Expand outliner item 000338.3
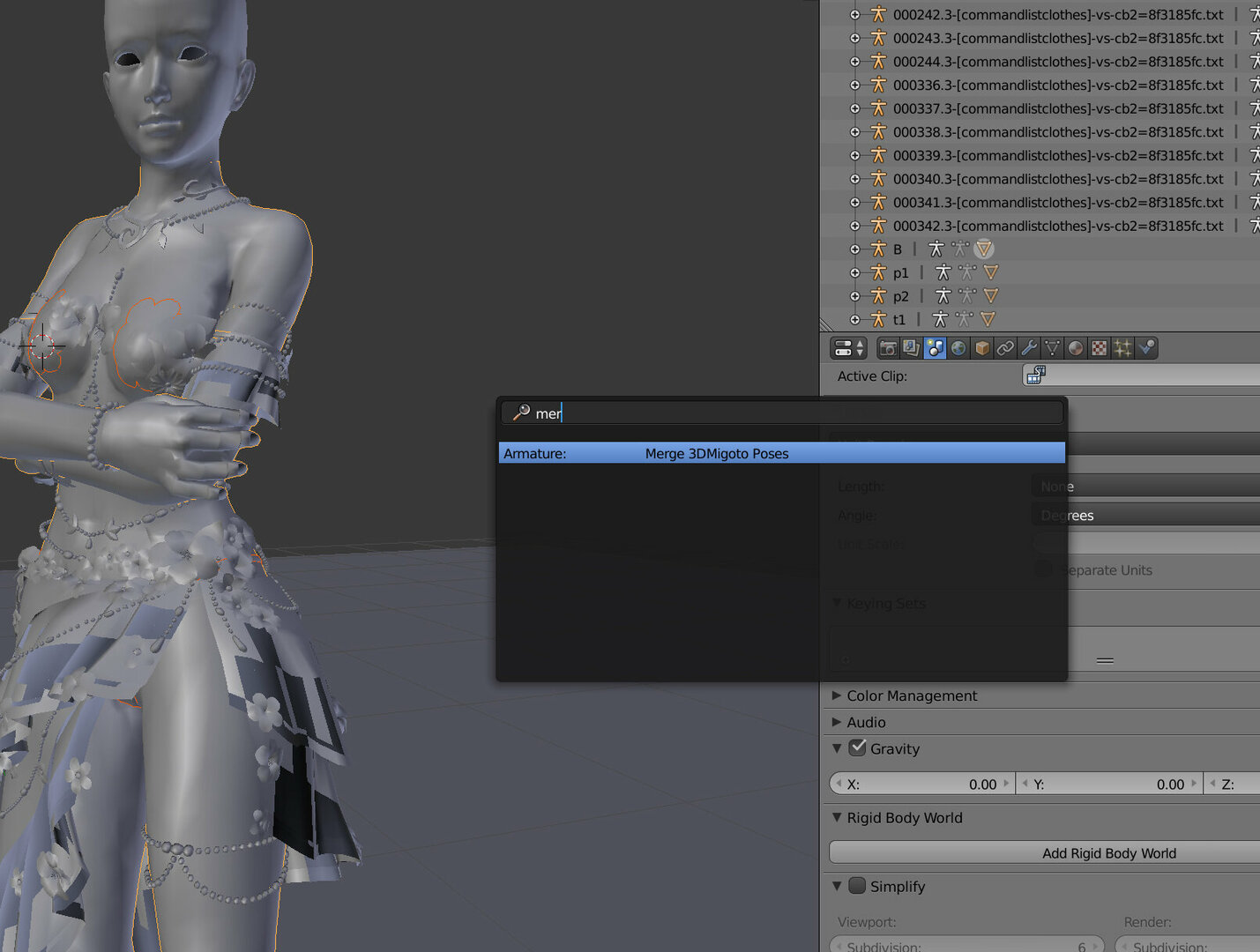 click(854, 132)
